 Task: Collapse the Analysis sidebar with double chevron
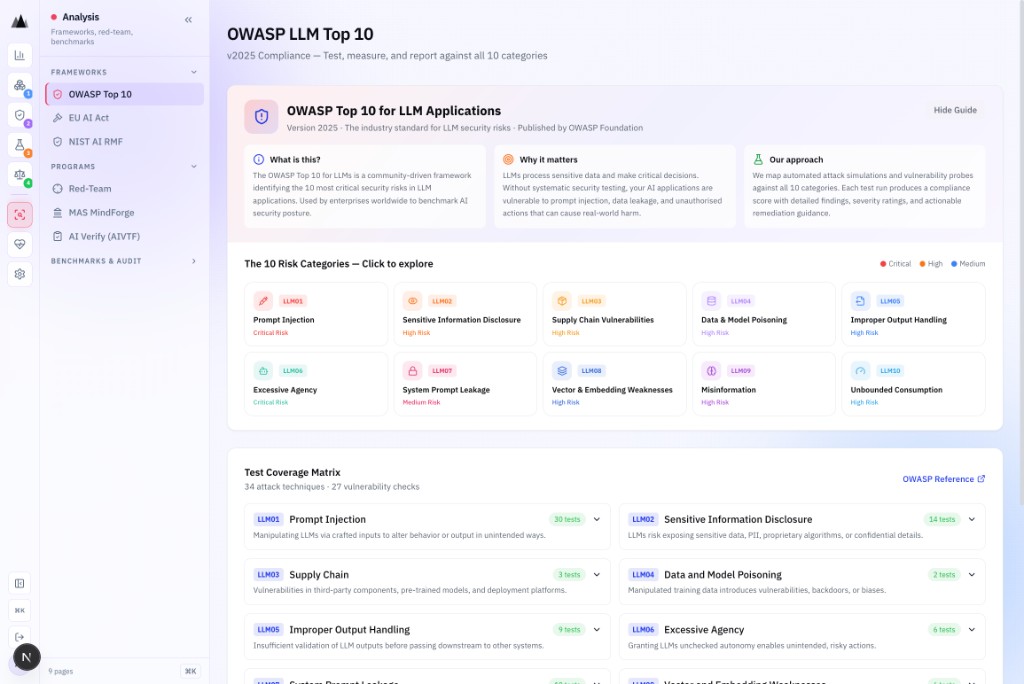pos(188,20)
